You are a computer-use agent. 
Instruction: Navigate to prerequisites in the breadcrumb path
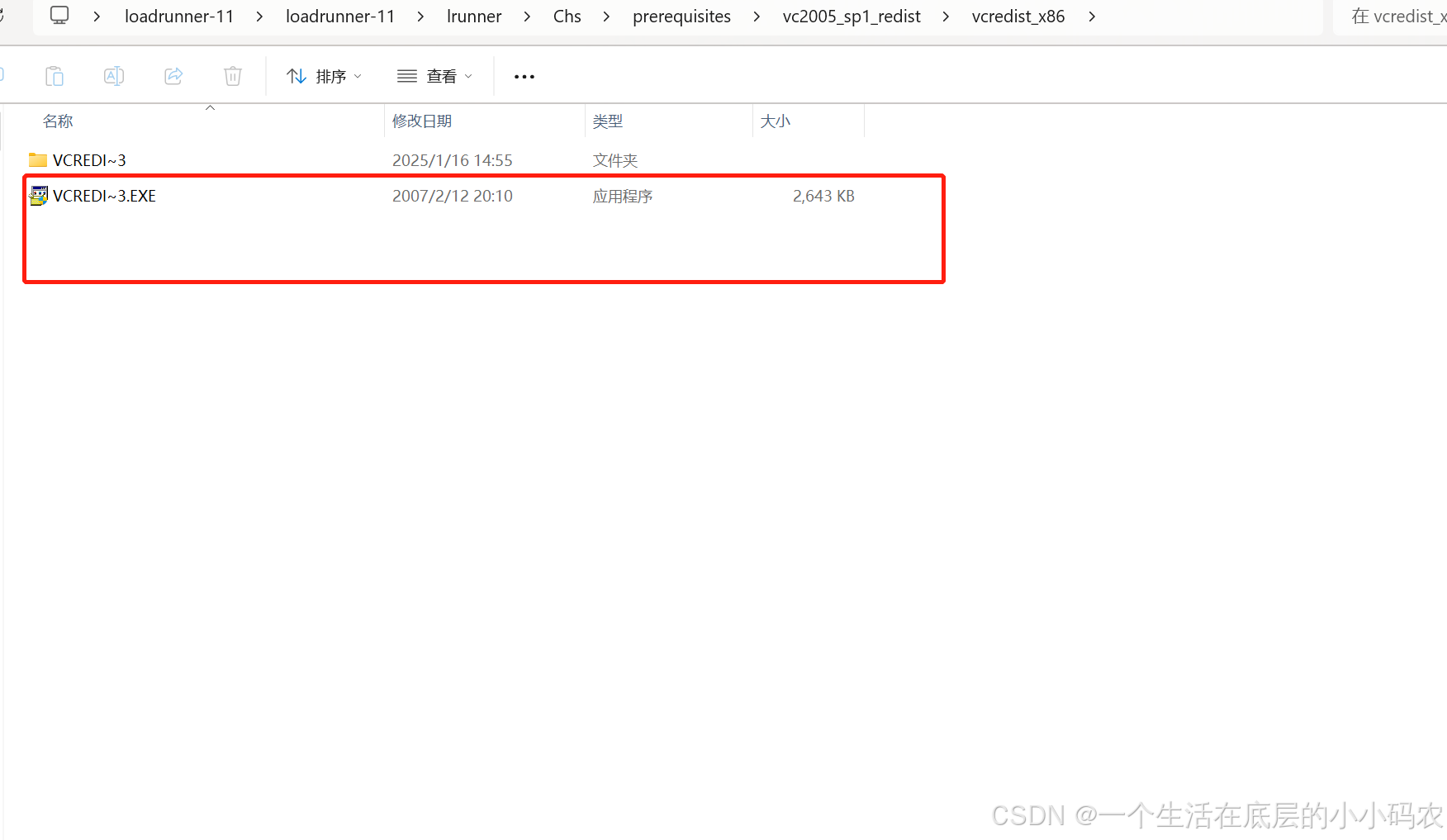click(x=681, y=16)
